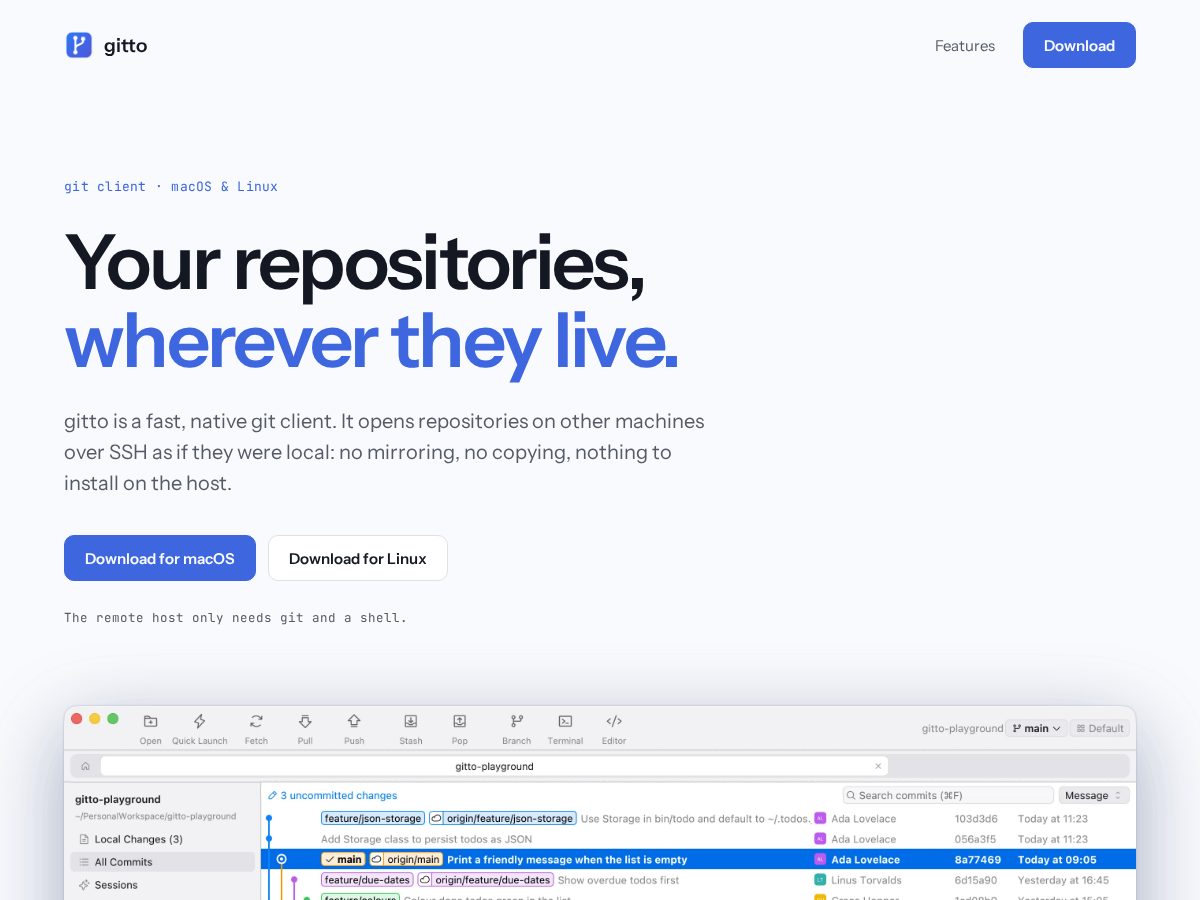Select commit 'Print a friendly message when the list is empty'
Screen dimensions: 1200x900
tap(567, 859)
